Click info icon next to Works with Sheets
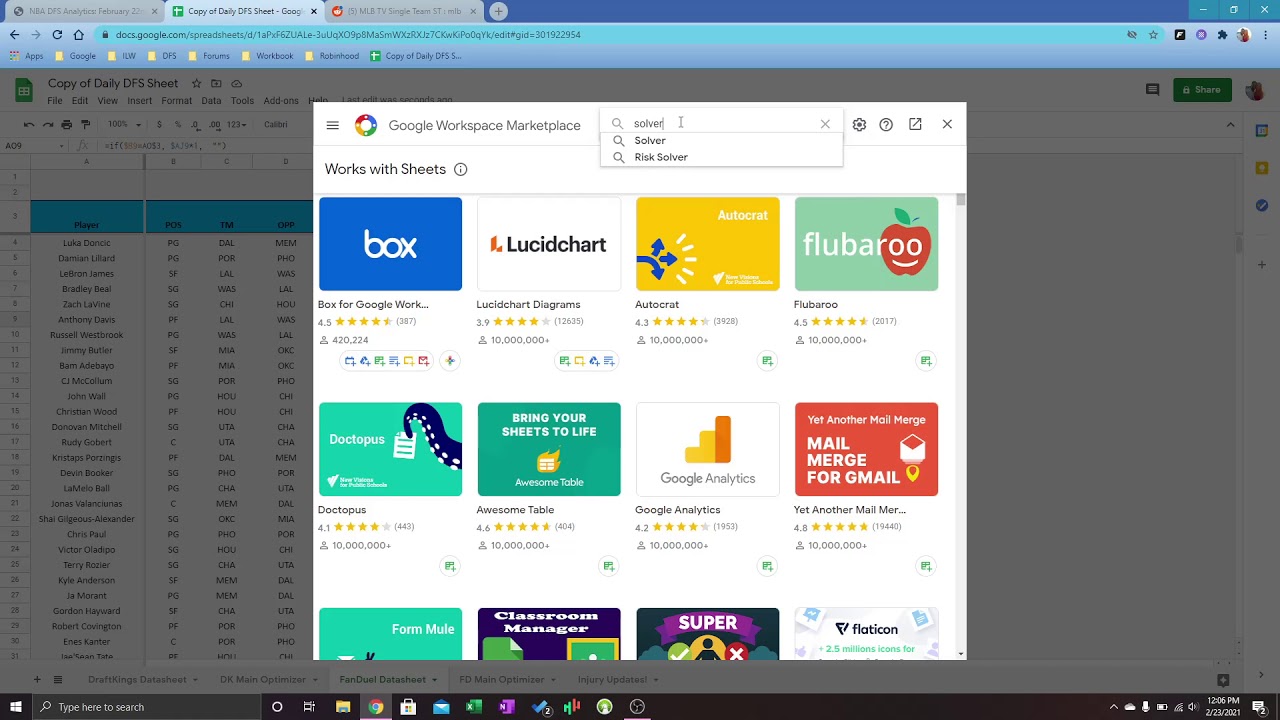This screenshot has width=1280, height=720. point(460,170)
